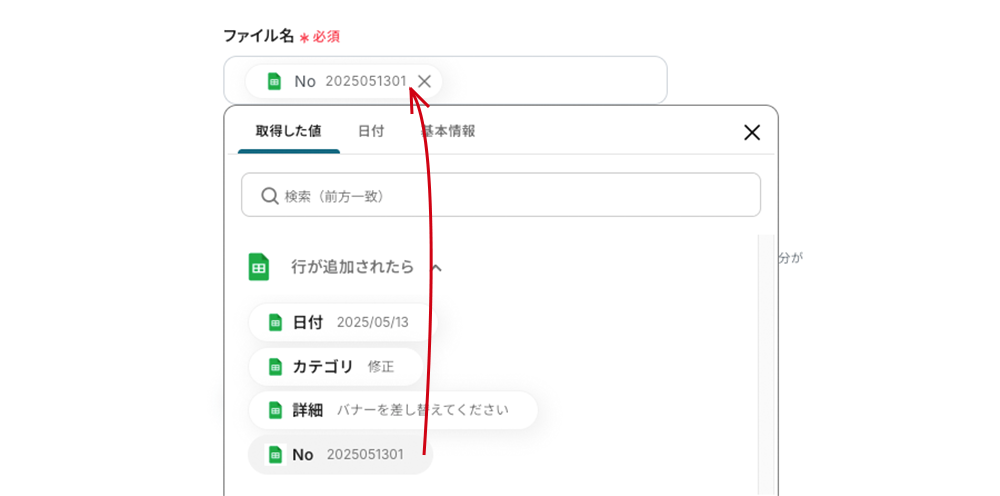Click the Sheets icon in the file name field chip

pos(275,81)
